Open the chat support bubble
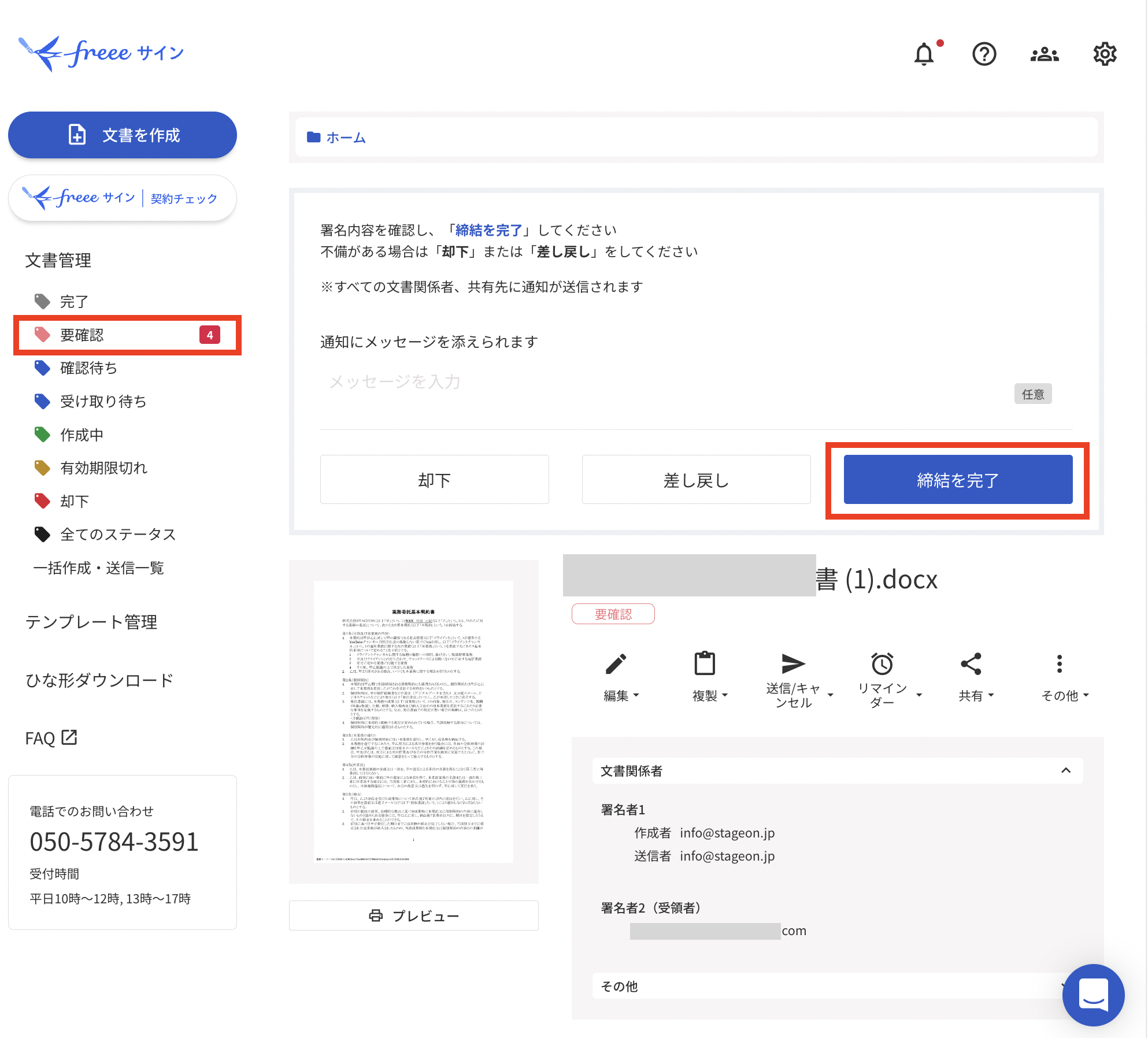1148x1038 pixels. pyautogui.click(x=1093, y=995)
